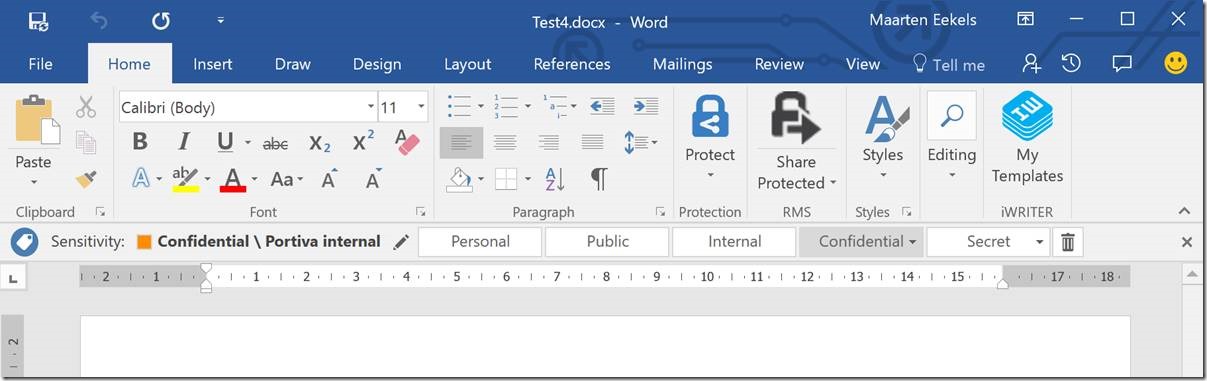Open Customize Quick Access Toolbar dropdown

(221, 21)
